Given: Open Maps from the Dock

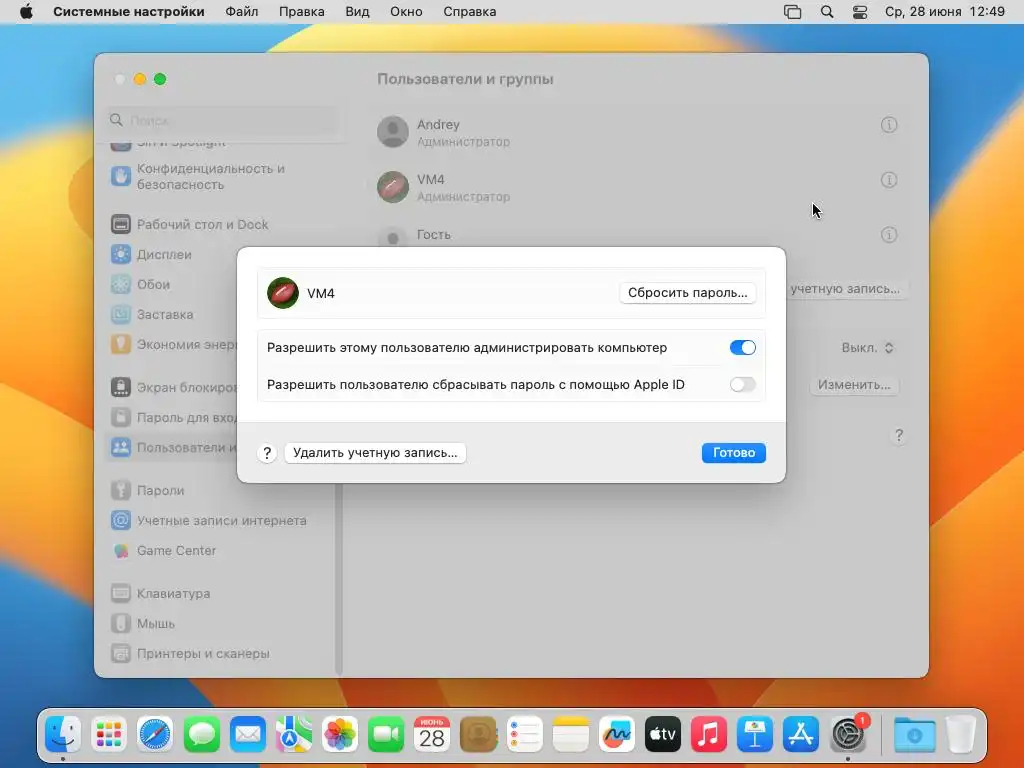Looking at the screenshot, I should point(294,734).
